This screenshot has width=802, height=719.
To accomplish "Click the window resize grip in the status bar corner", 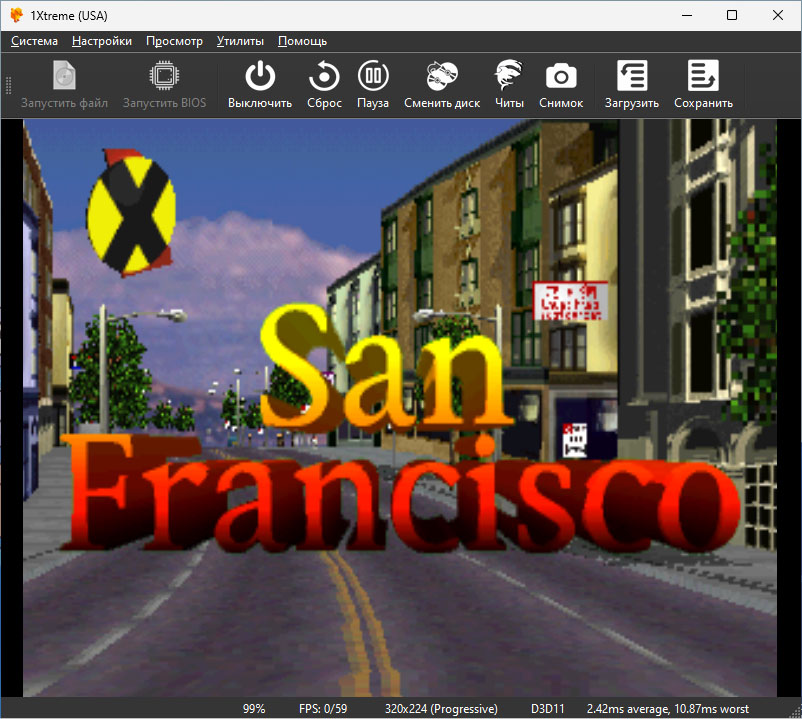I will (x=795, y=712).
